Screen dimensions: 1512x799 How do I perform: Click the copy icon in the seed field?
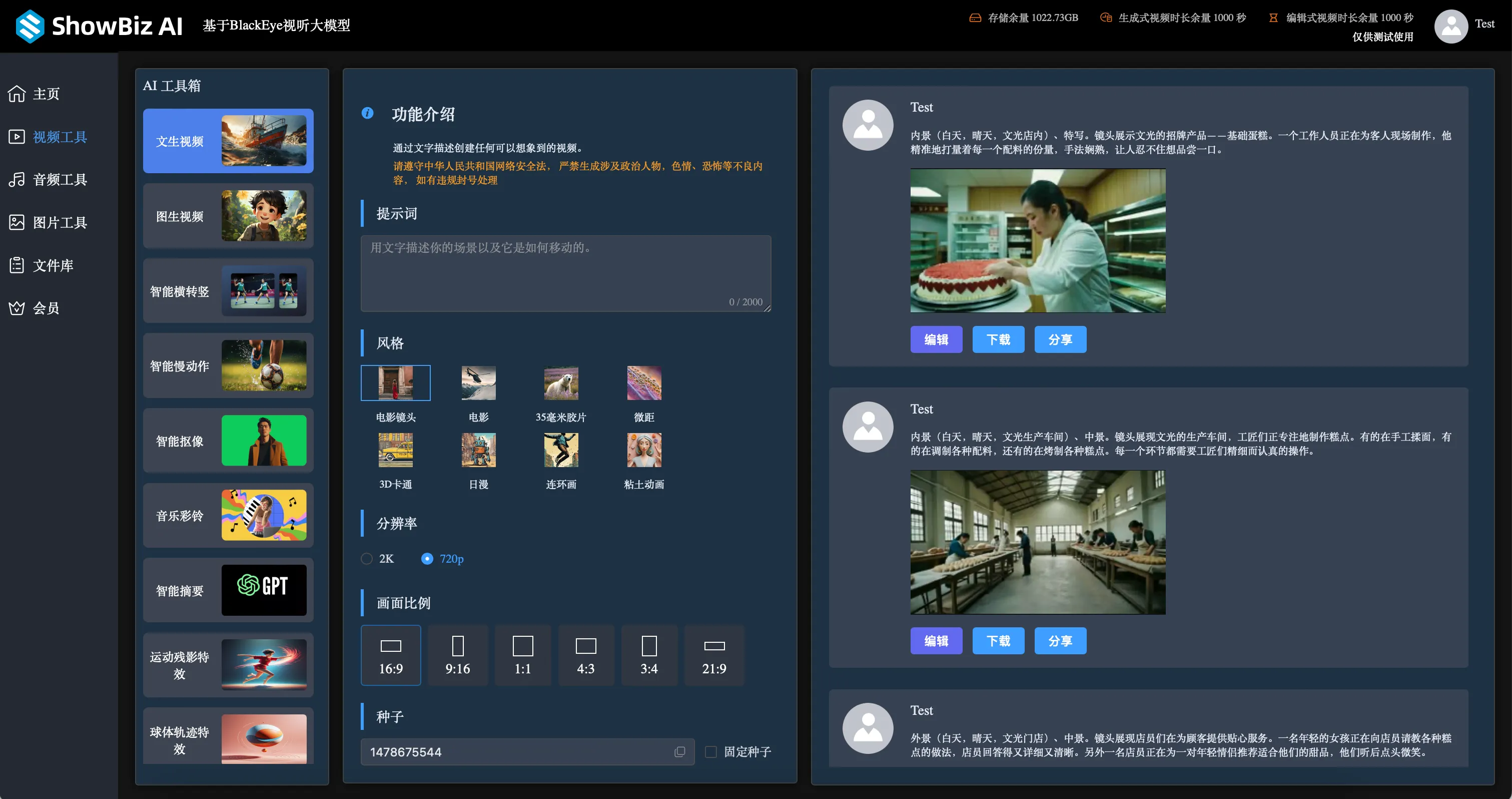pos(679,752)
